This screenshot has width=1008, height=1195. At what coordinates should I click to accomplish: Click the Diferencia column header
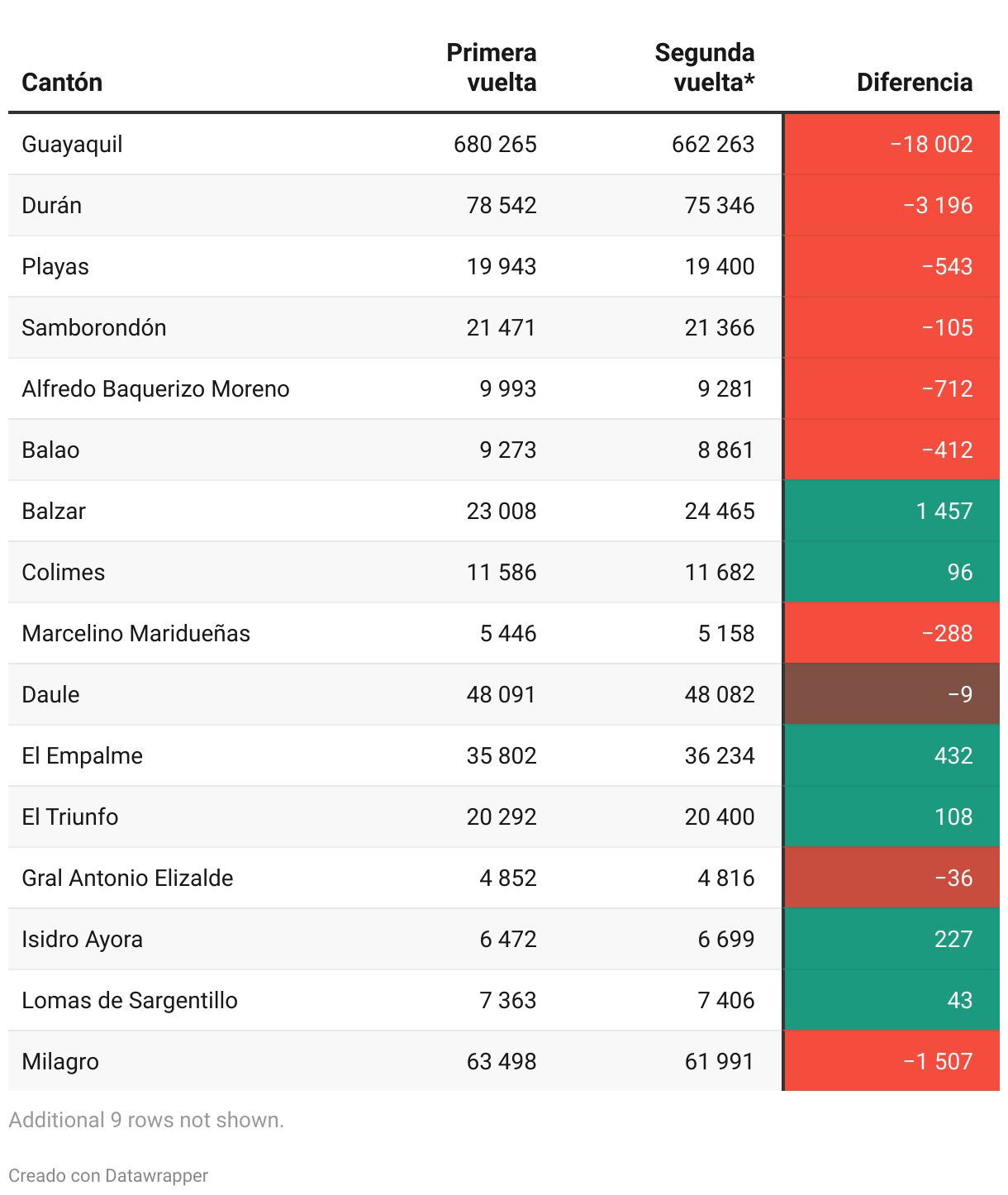tap(914, 83)
